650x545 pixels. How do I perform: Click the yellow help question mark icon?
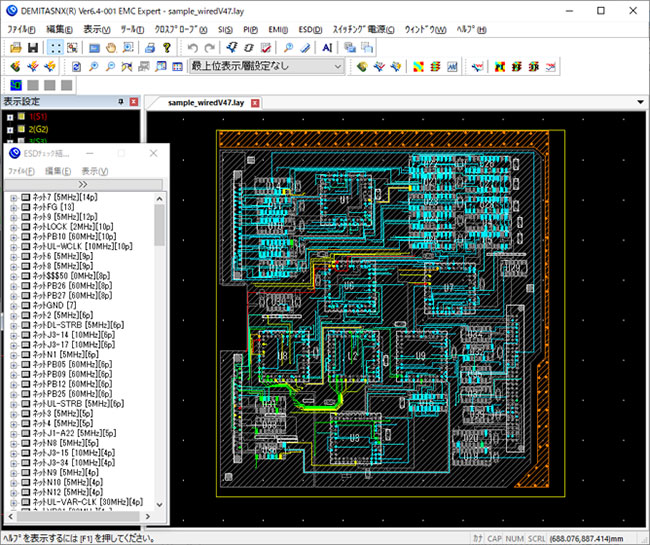[x=166, y=47]
